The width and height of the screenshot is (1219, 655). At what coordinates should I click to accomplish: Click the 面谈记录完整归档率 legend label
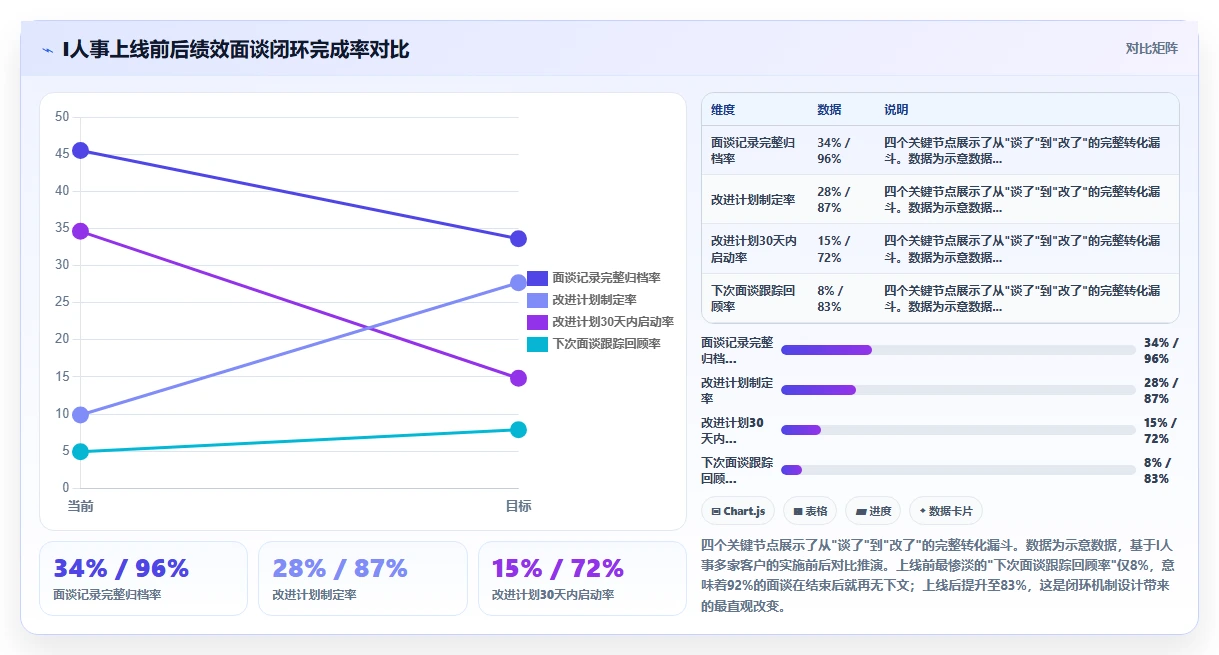[x=606, y=278]
